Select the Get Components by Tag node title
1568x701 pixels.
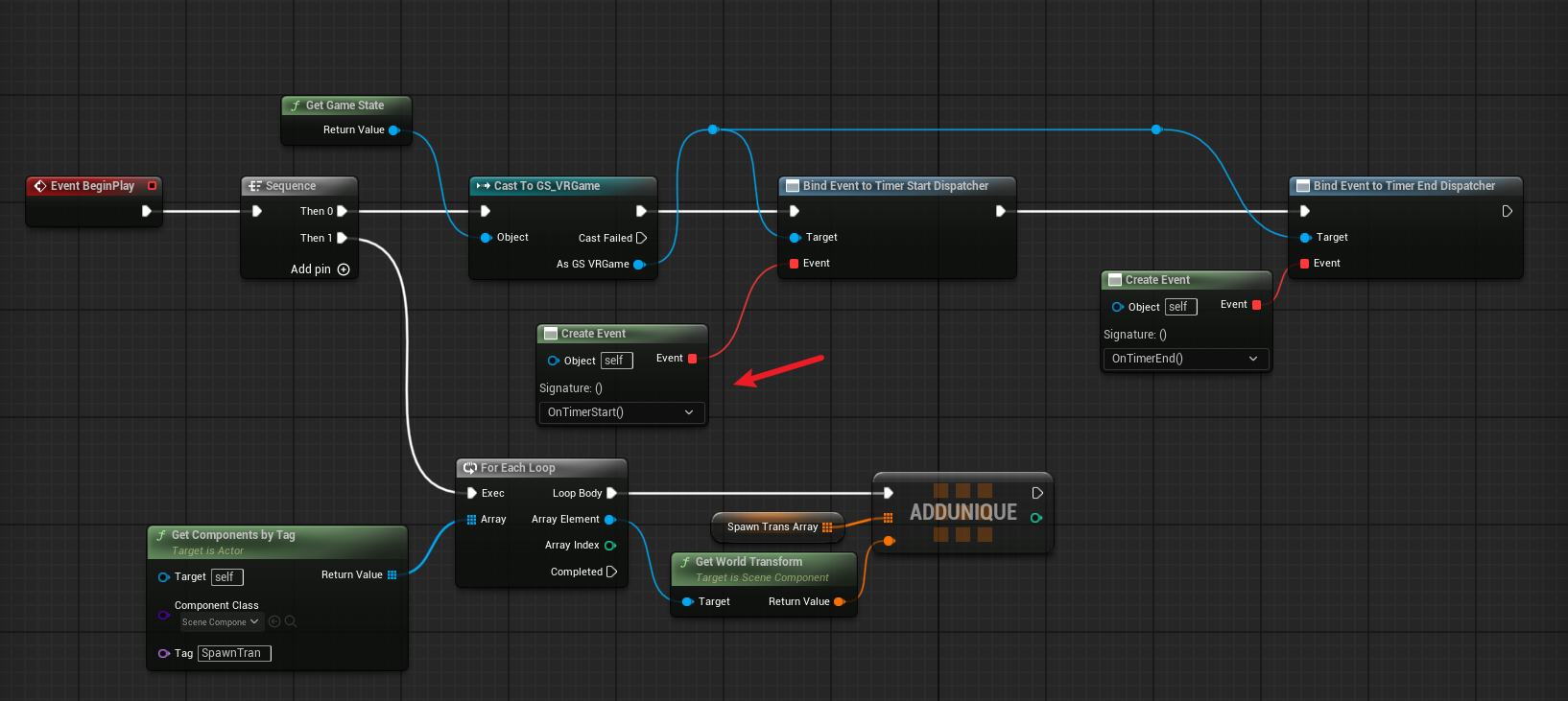click(233, 535)
